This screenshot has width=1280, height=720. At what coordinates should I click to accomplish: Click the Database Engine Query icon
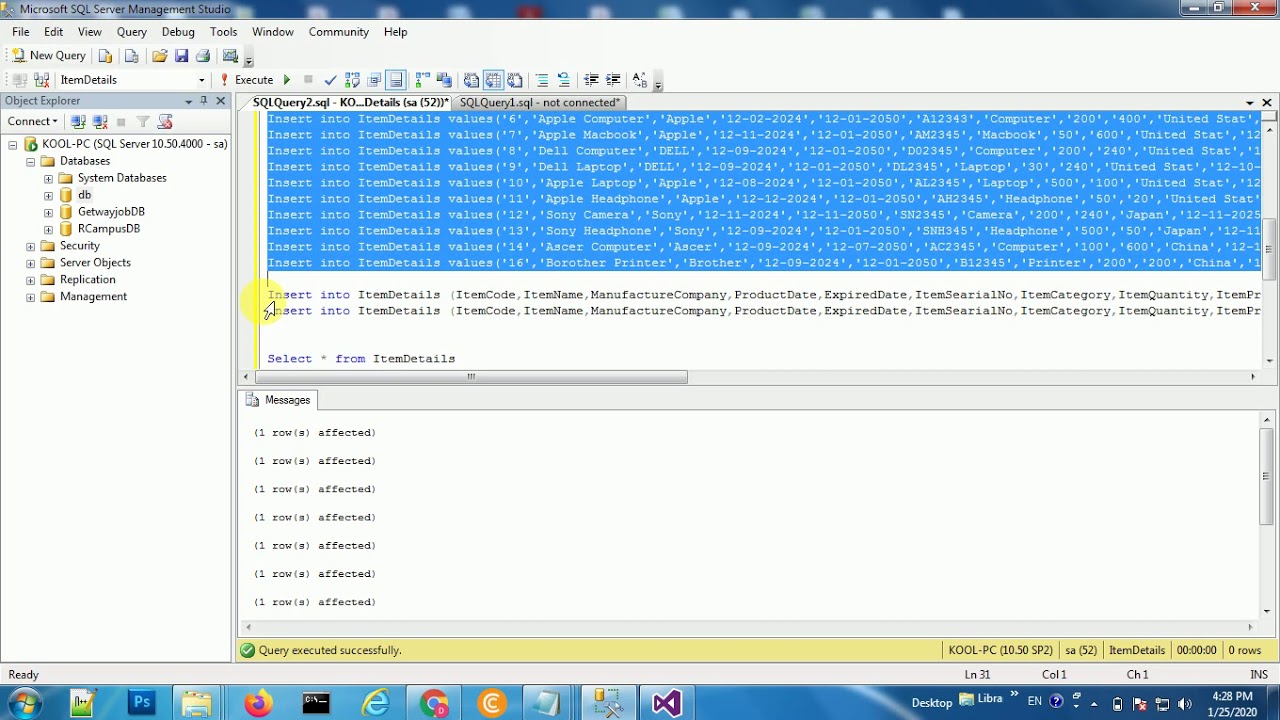pyautogui.click(x=105, y=56)
